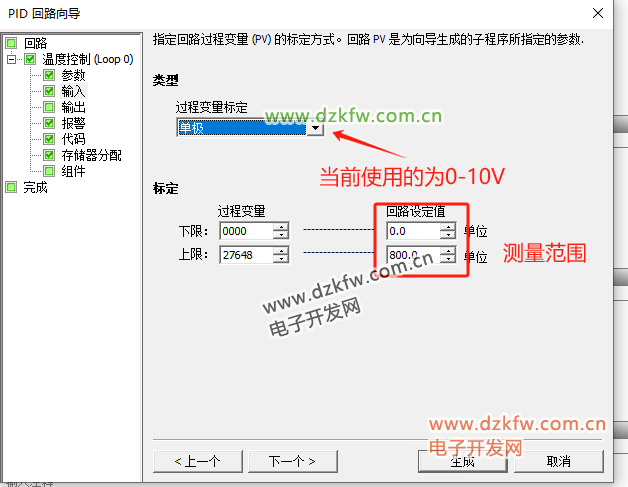
Task: Toggle the 参数 checkbox in the tree
Action: (x=49, y=75)
